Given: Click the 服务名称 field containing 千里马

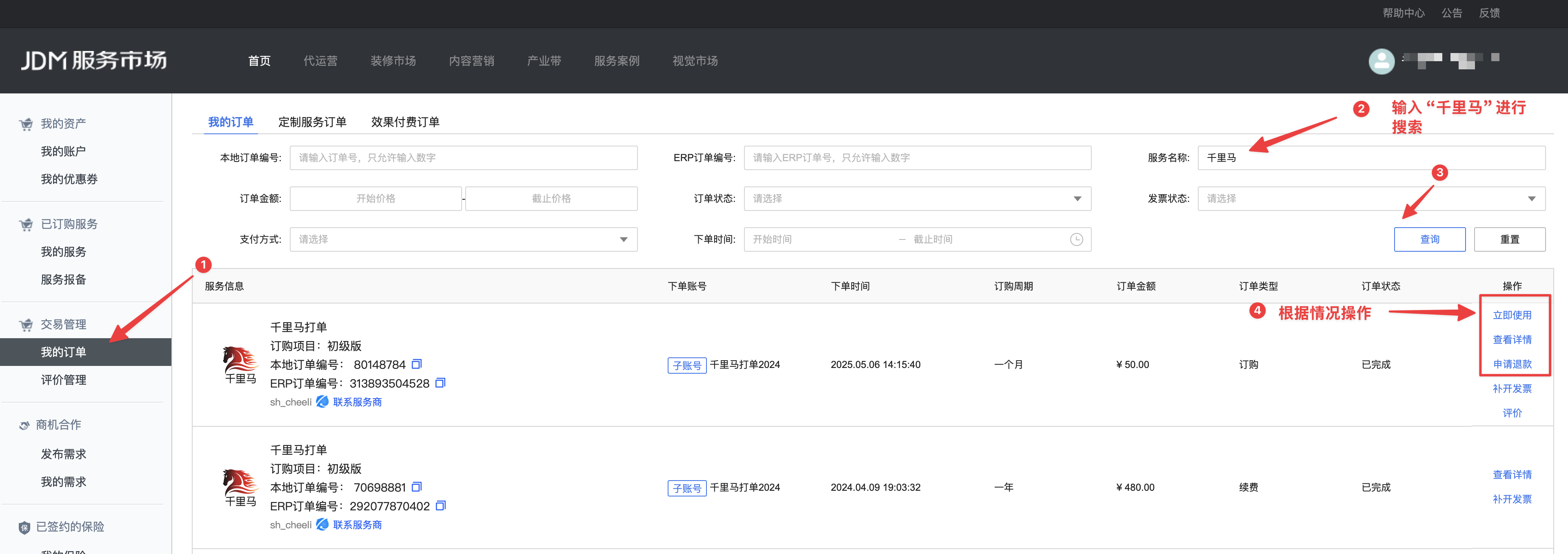Looking at the screenshot, I should click(x=1371, y=158).
